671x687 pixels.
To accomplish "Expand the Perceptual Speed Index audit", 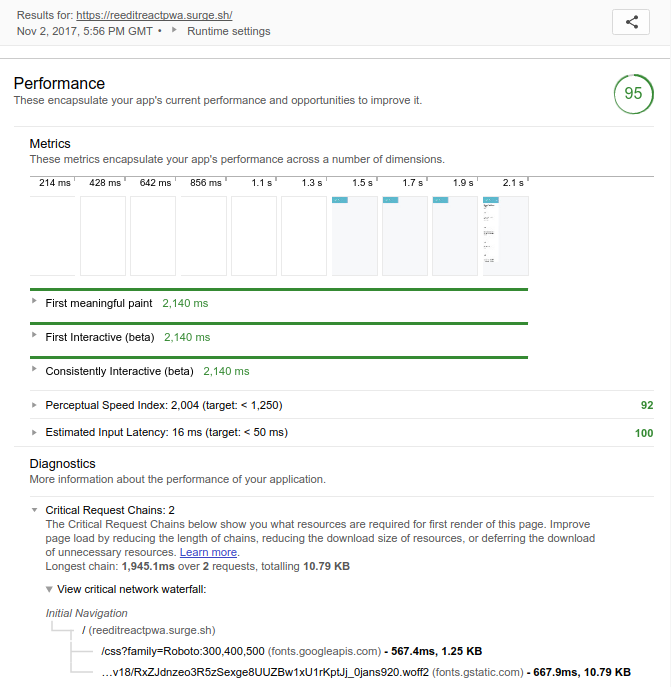I will click(x=164, y=405).
